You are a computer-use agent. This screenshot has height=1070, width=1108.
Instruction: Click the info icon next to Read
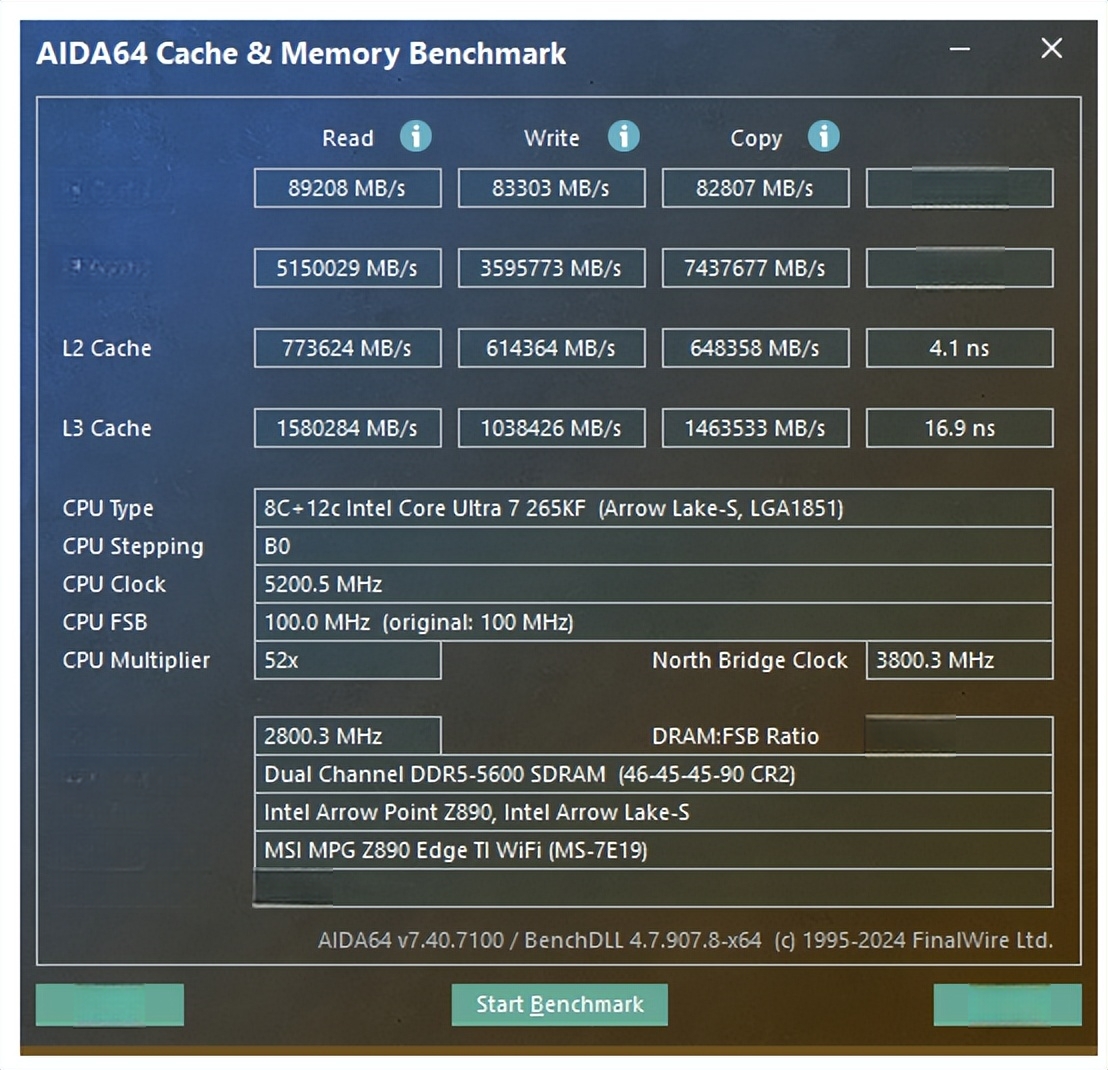(416, 136)
